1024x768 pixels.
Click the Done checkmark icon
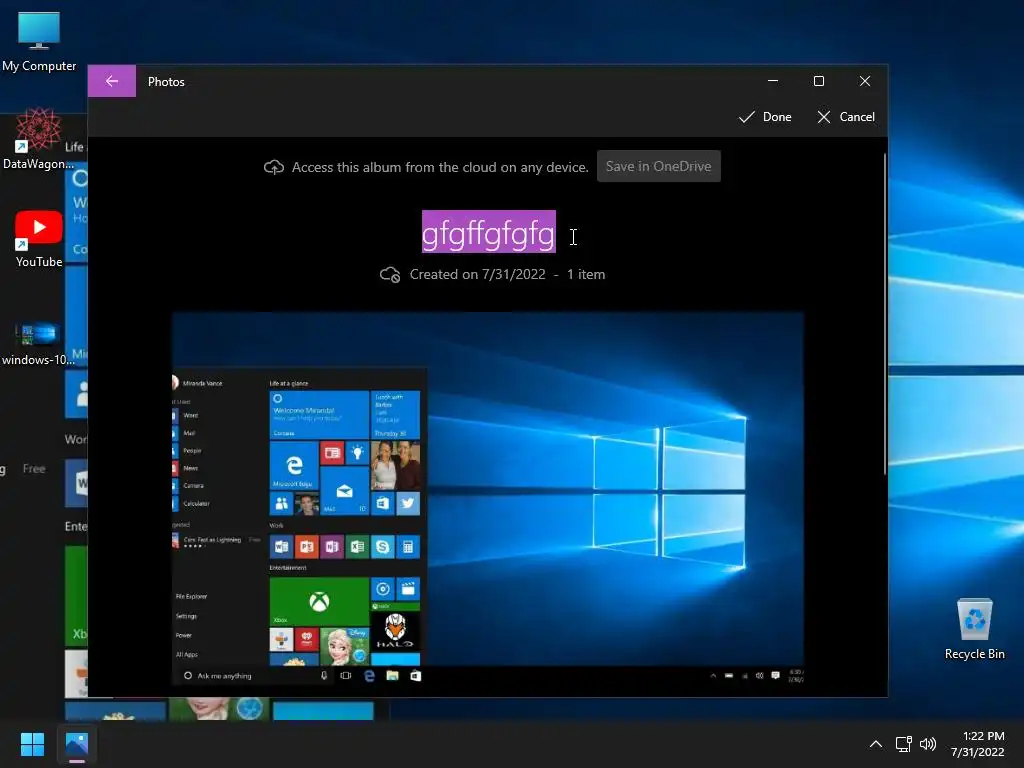[x=746, y=117]
